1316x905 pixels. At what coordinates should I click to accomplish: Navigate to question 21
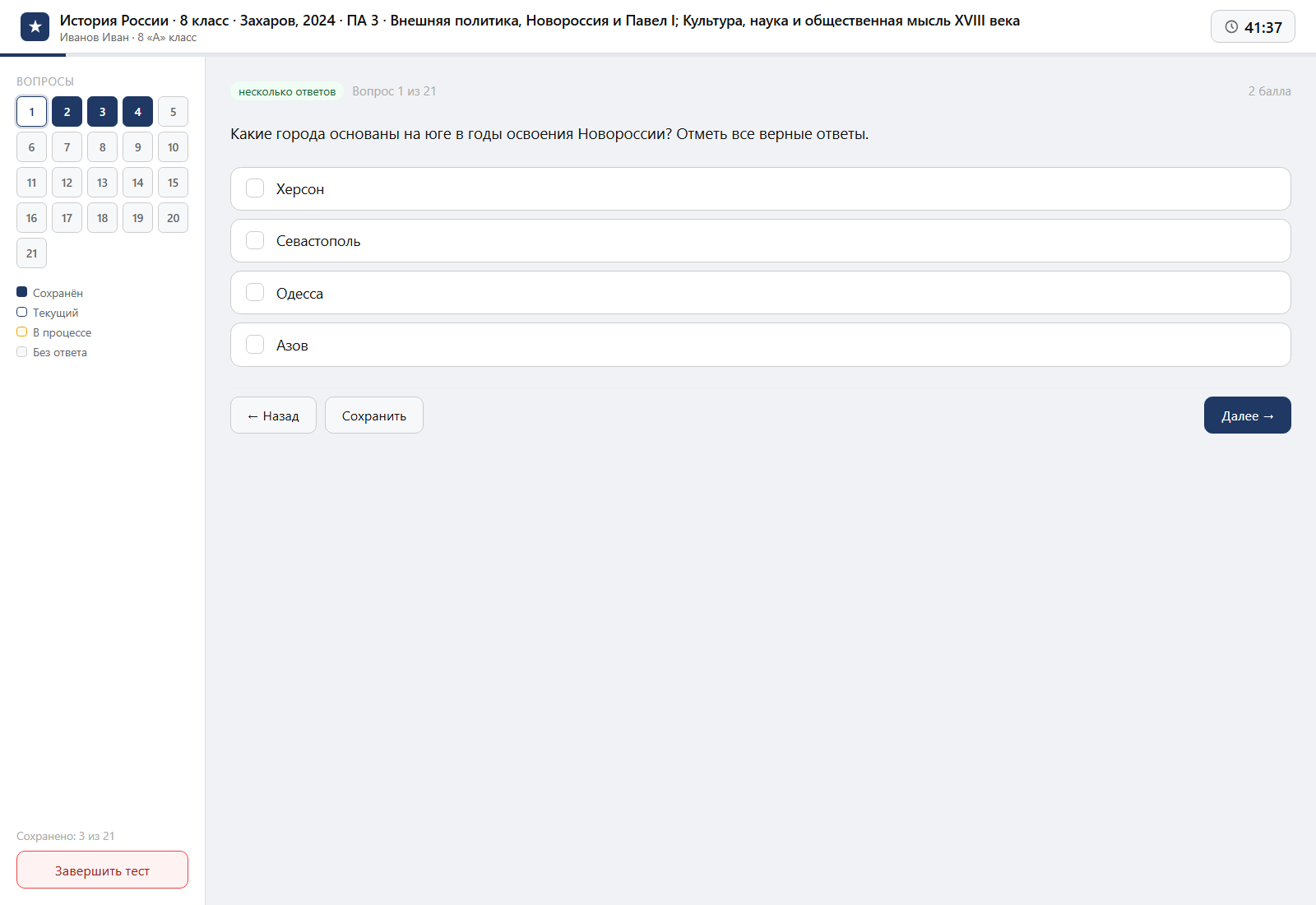pyautogui.click(x=31, y=253)
